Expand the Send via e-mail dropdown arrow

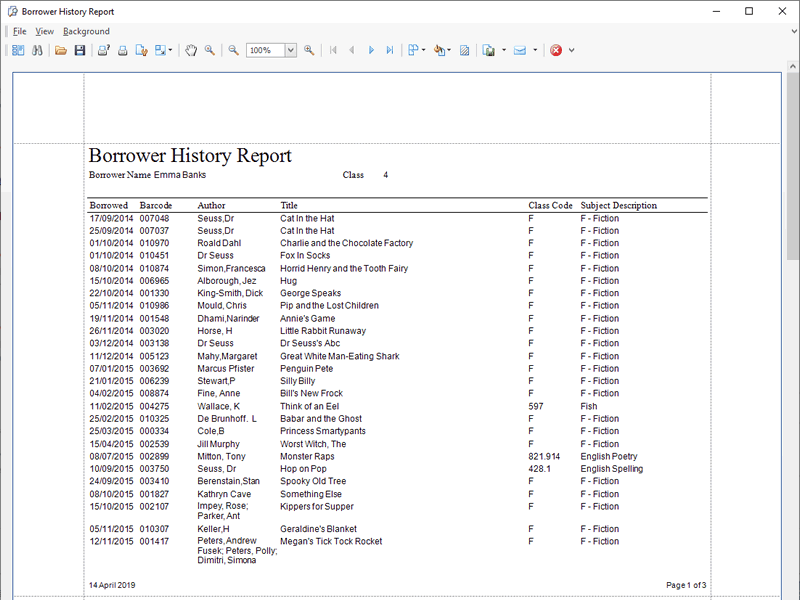point(535,50)
